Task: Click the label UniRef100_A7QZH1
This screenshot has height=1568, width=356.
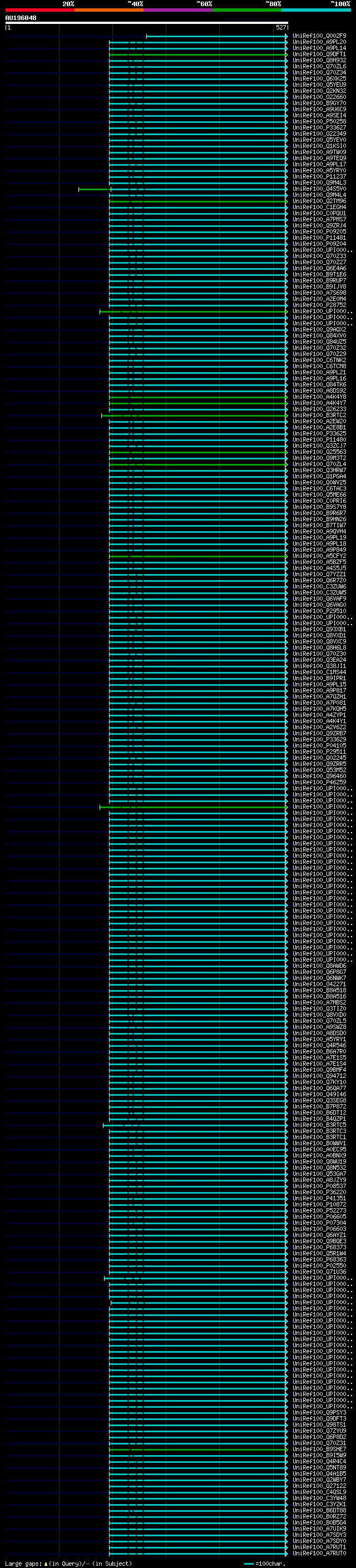Action: click(x=319, y=696)
